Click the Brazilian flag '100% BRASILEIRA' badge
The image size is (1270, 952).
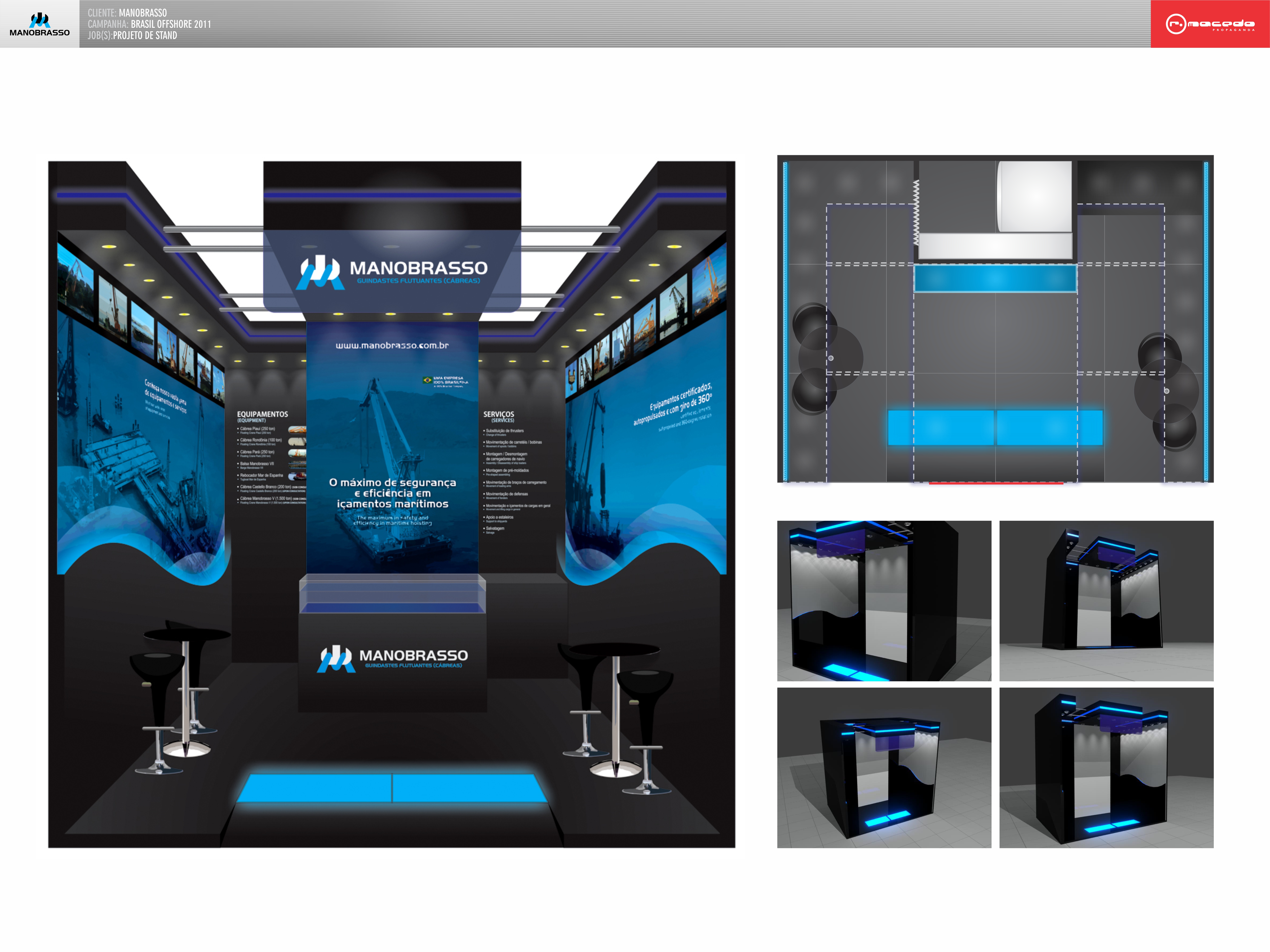click(x=445, y=382)
